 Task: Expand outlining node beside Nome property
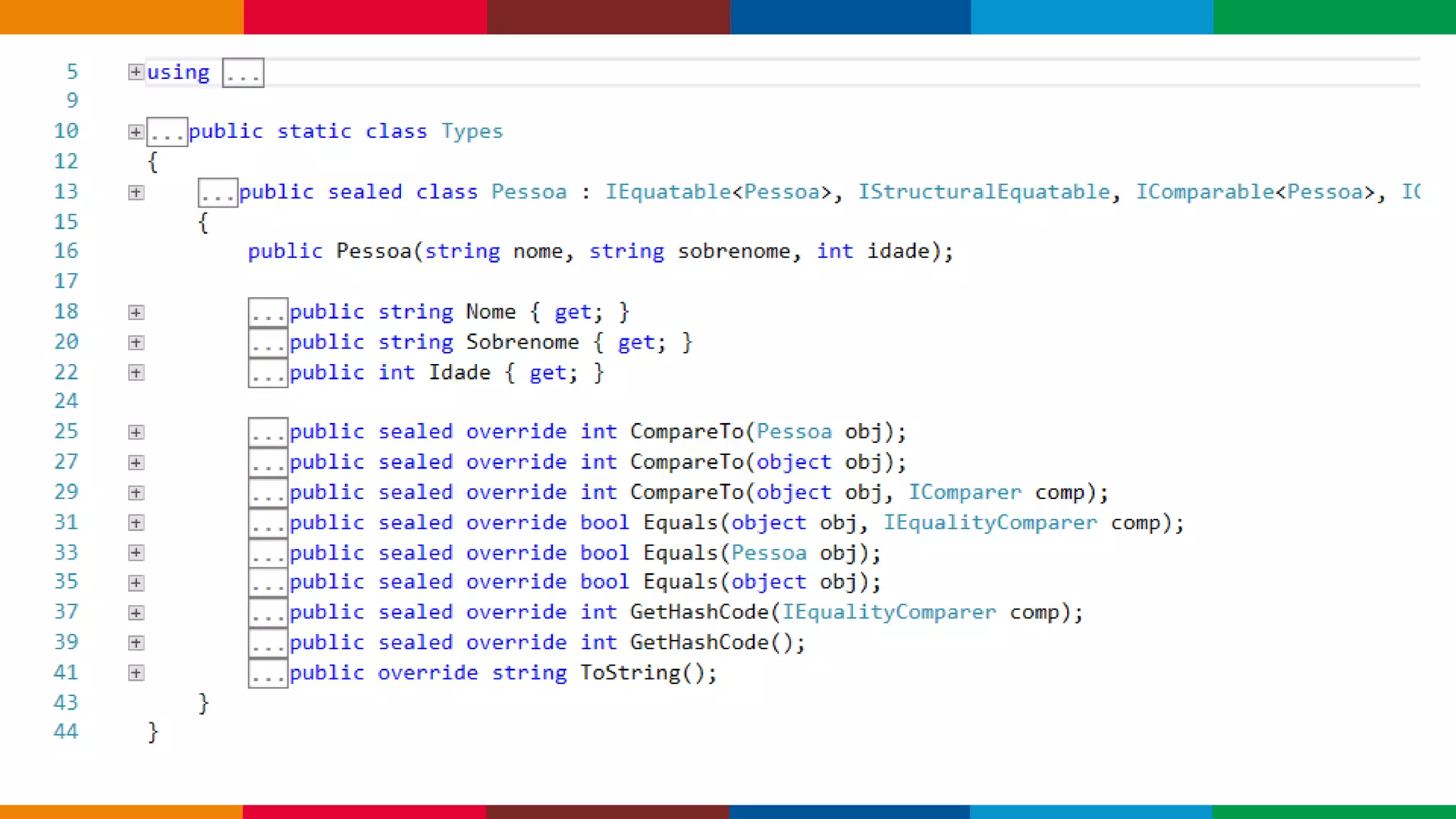(x=136, y=312)
